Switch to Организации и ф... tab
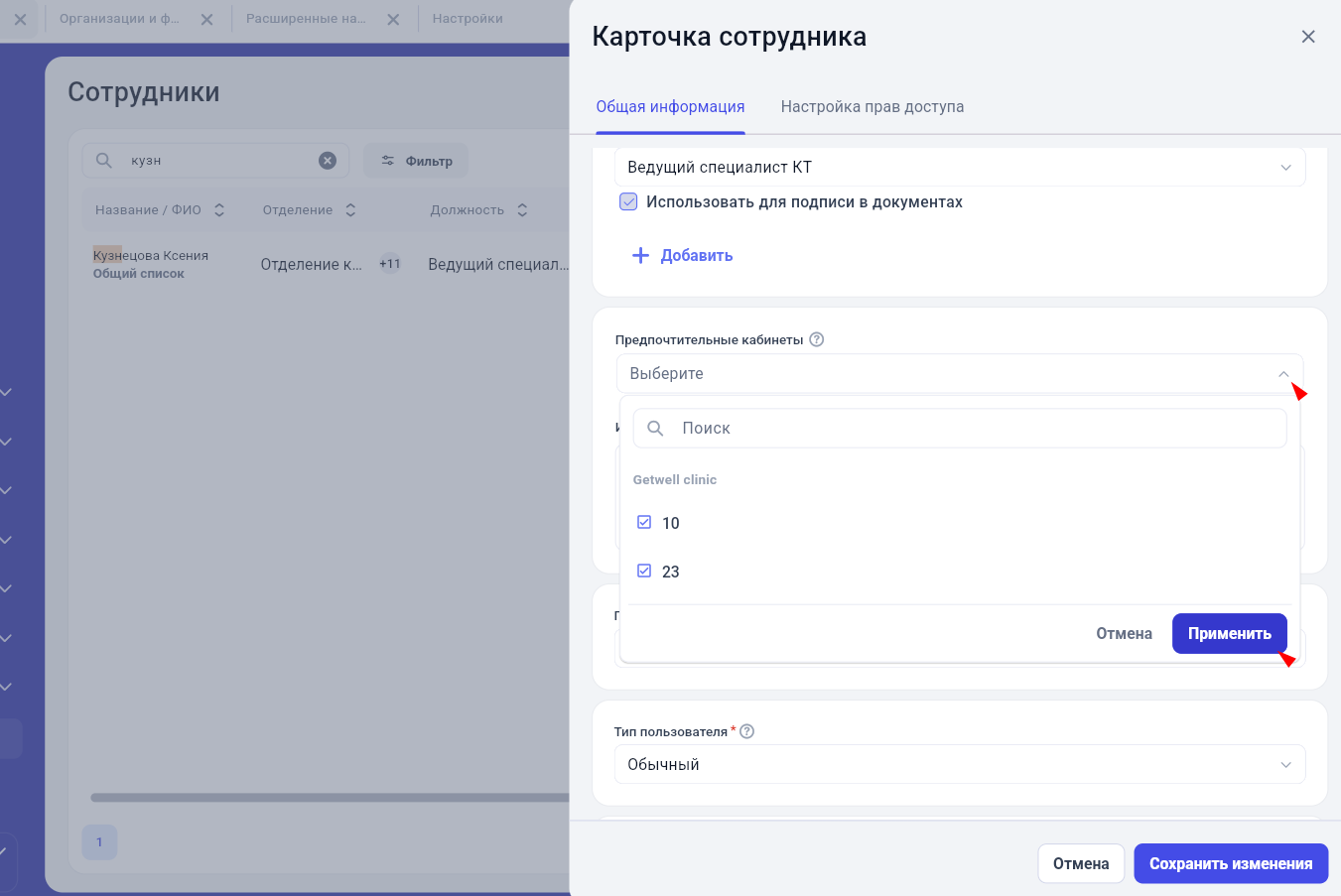This screenshot has width=1341, height=896. [119, 19]
